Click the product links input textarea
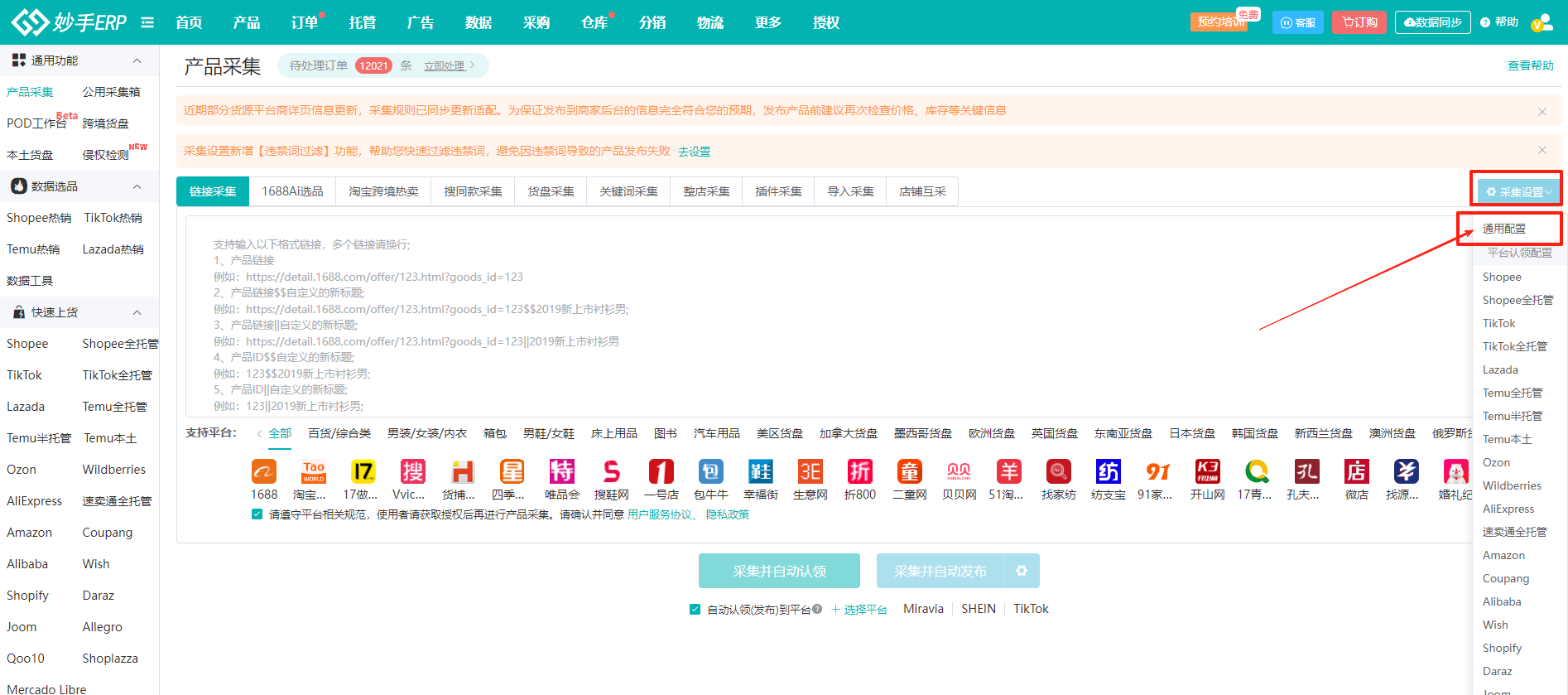The image size is (1568, 695). pos(828,316)
